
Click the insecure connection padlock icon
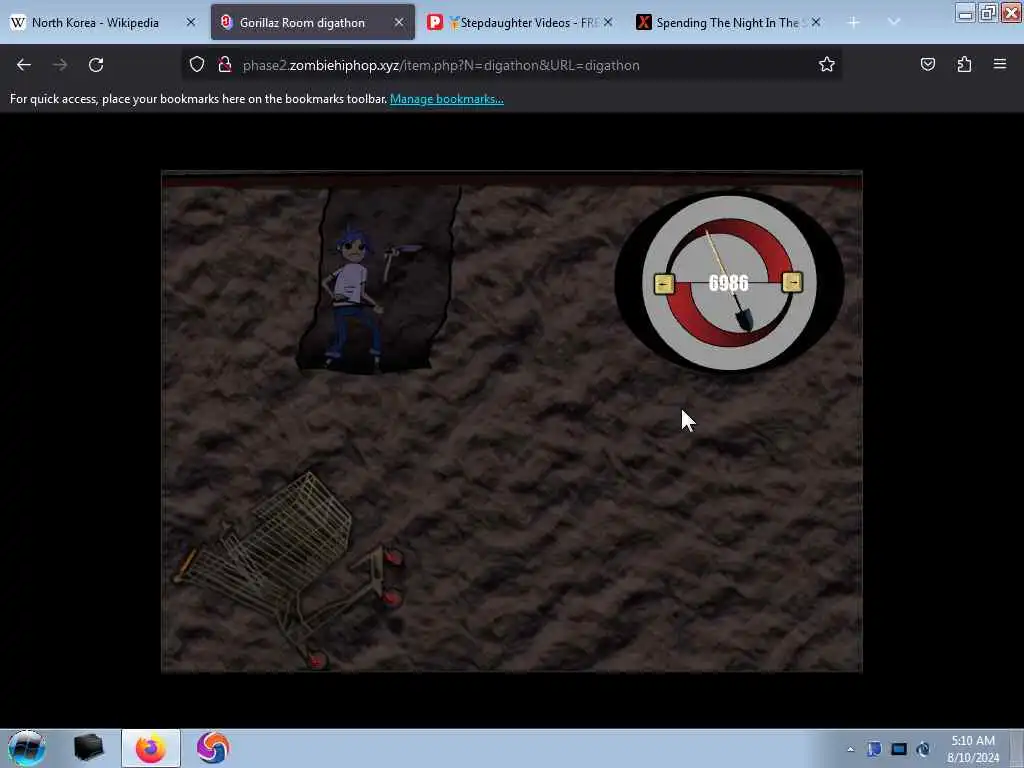pos(225,65)
